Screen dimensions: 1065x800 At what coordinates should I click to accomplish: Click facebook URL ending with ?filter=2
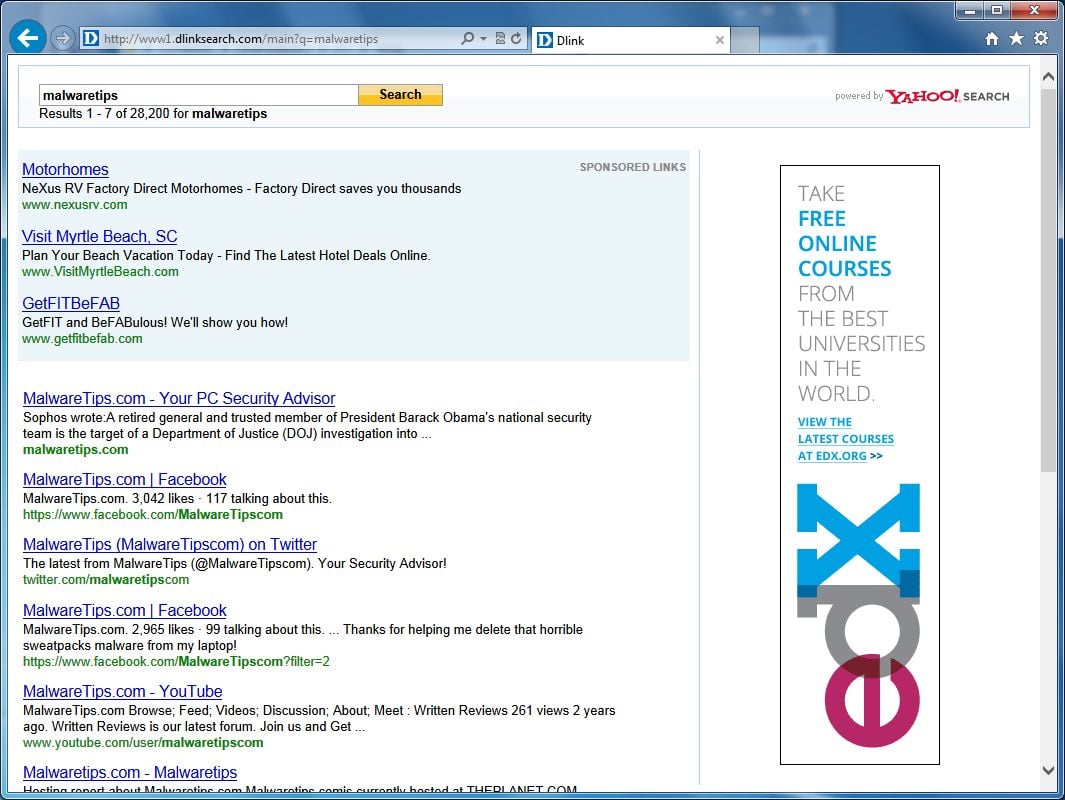click(177, 661)
